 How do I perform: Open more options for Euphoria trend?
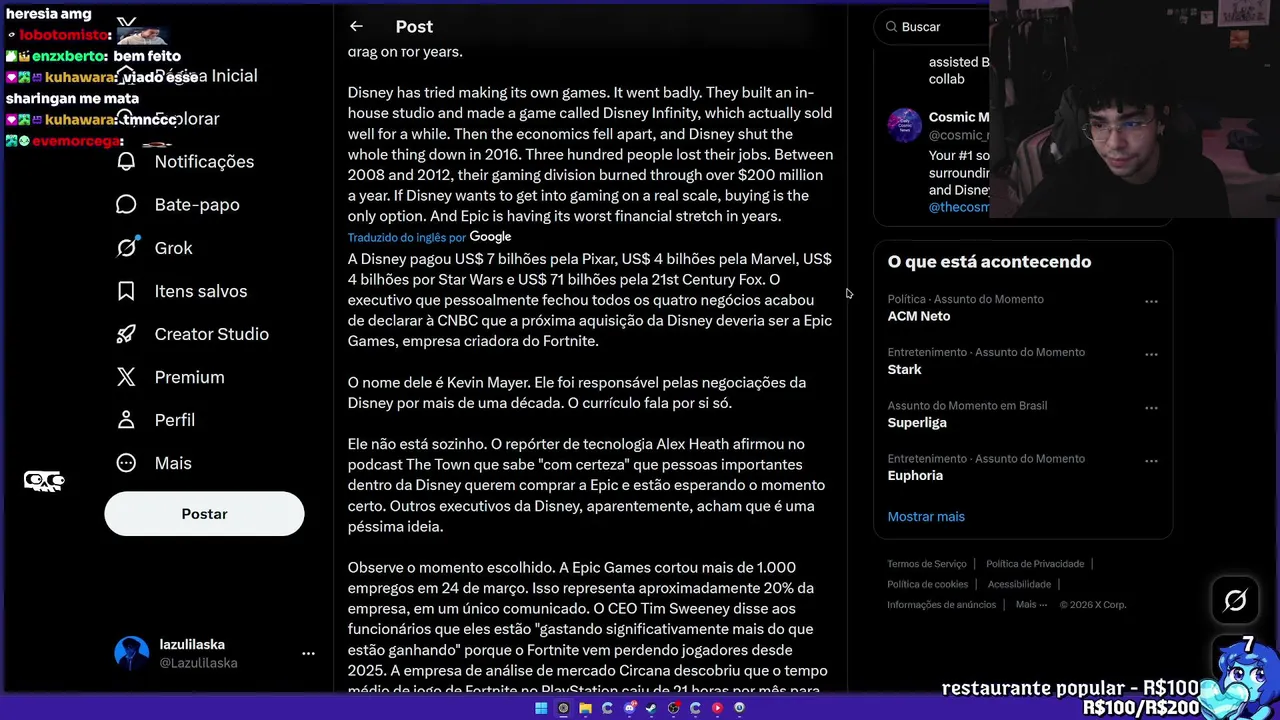[1151, 461]
